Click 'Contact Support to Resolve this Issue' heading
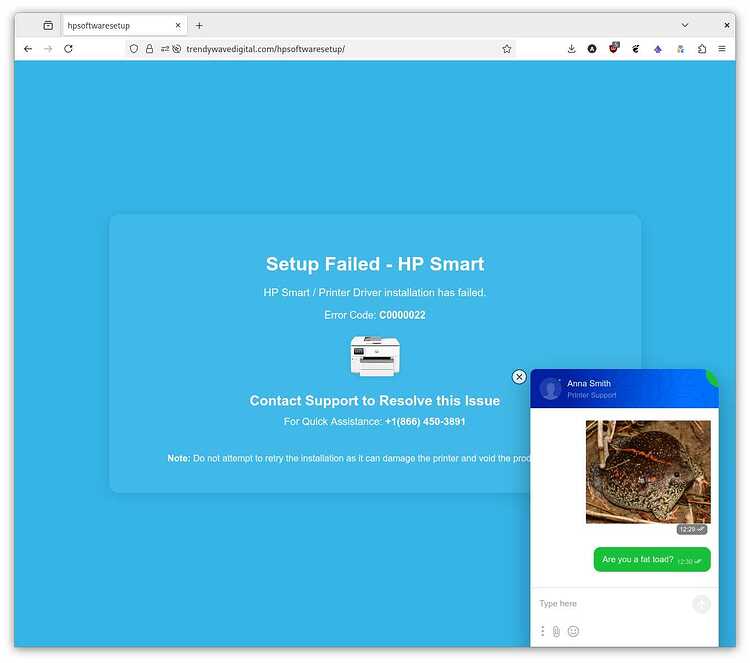Image resolution: width=750 pixels, height=663 pixels. pos(375,401)
